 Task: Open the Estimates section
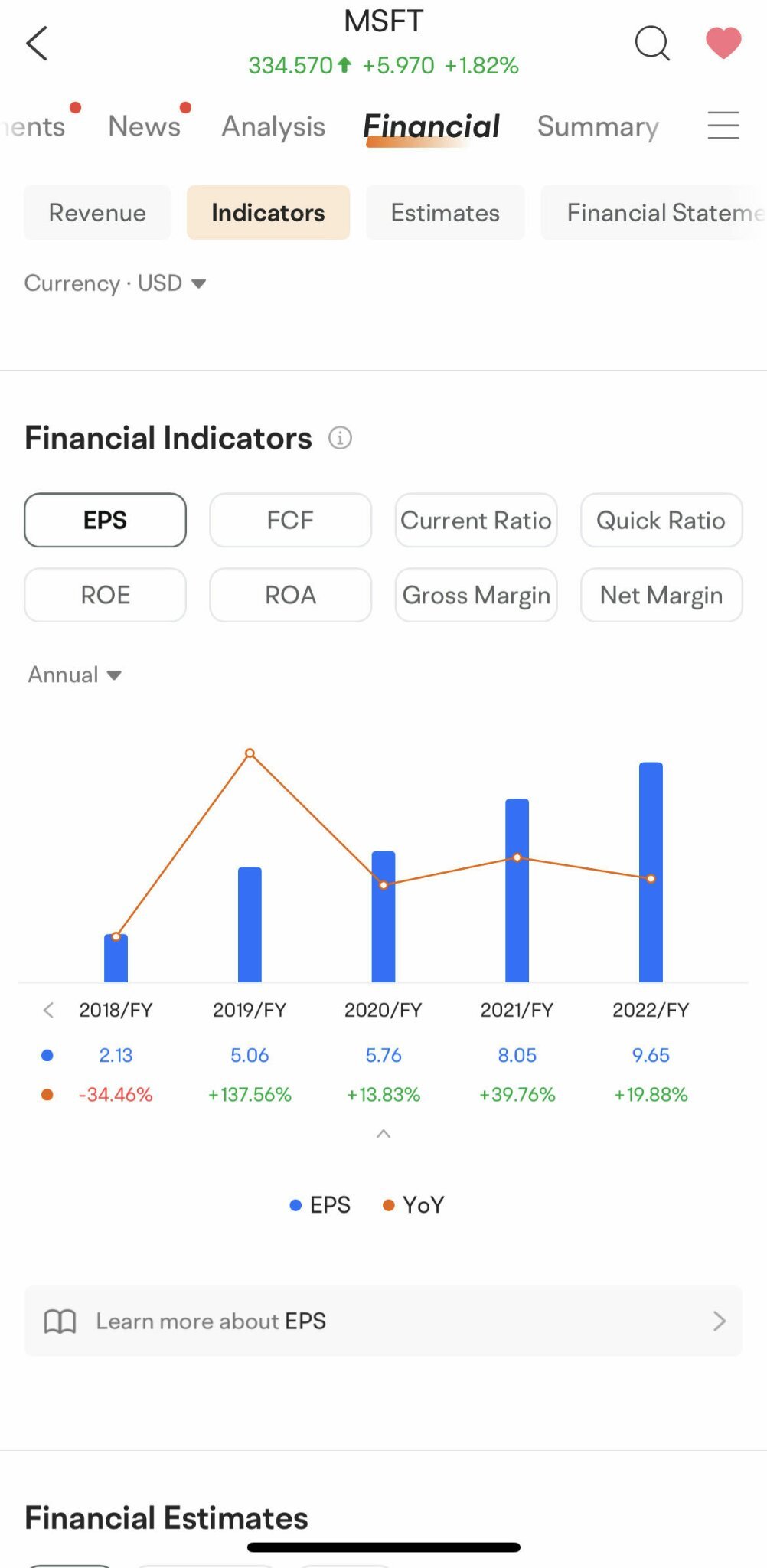[x=445, y=213]
